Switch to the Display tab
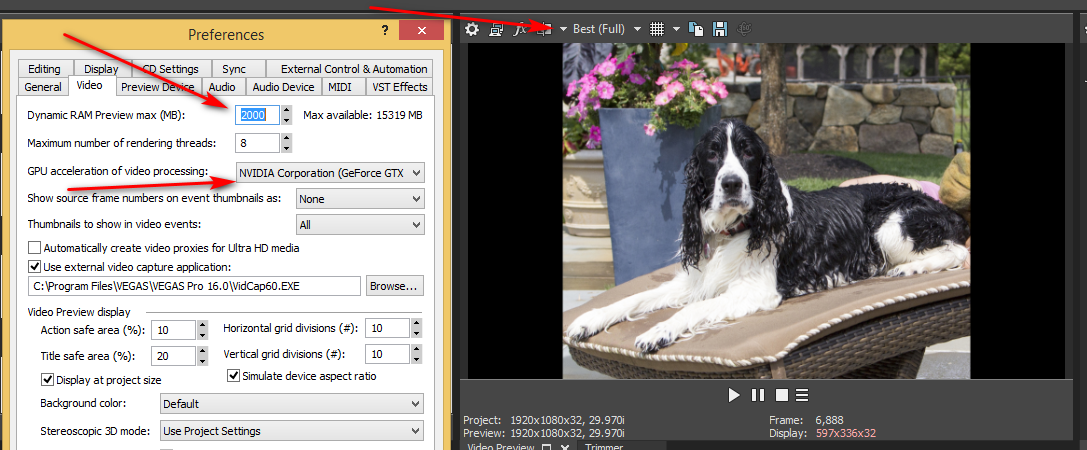The width and height of the screenshot is (1087, 450). point(101,69)
